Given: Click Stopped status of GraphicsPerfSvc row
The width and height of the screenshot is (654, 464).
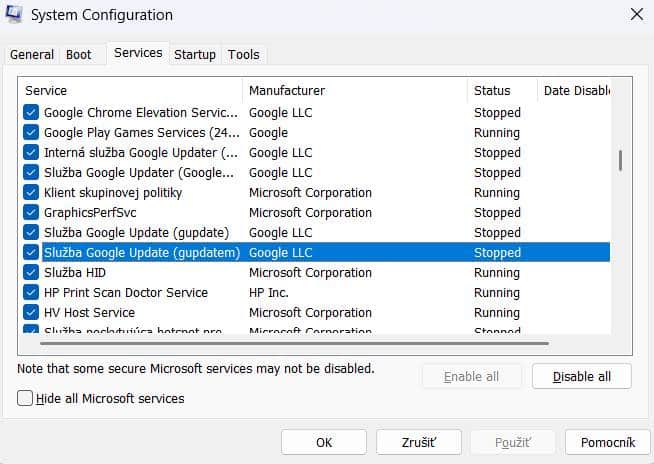Looking at the screenshot, I should click(497, 213).
